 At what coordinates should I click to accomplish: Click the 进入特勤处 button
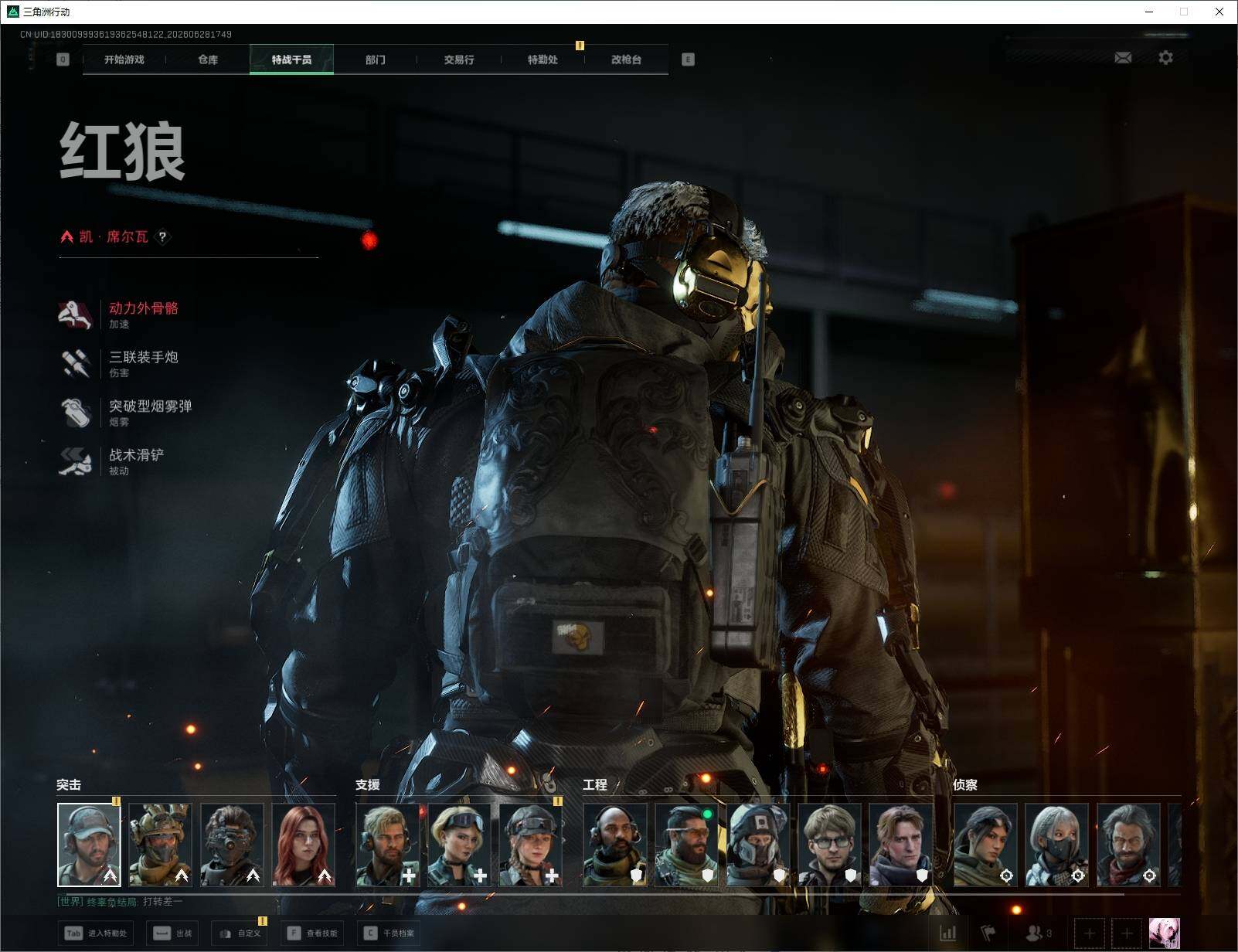click(96, 933)
